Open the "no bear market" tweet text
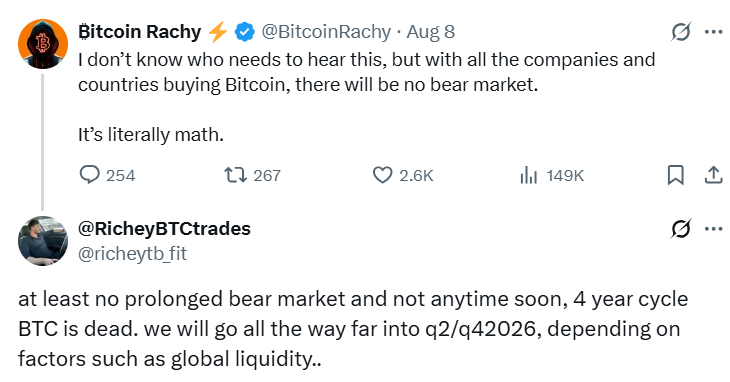The image size is (730, 382). 366,97
